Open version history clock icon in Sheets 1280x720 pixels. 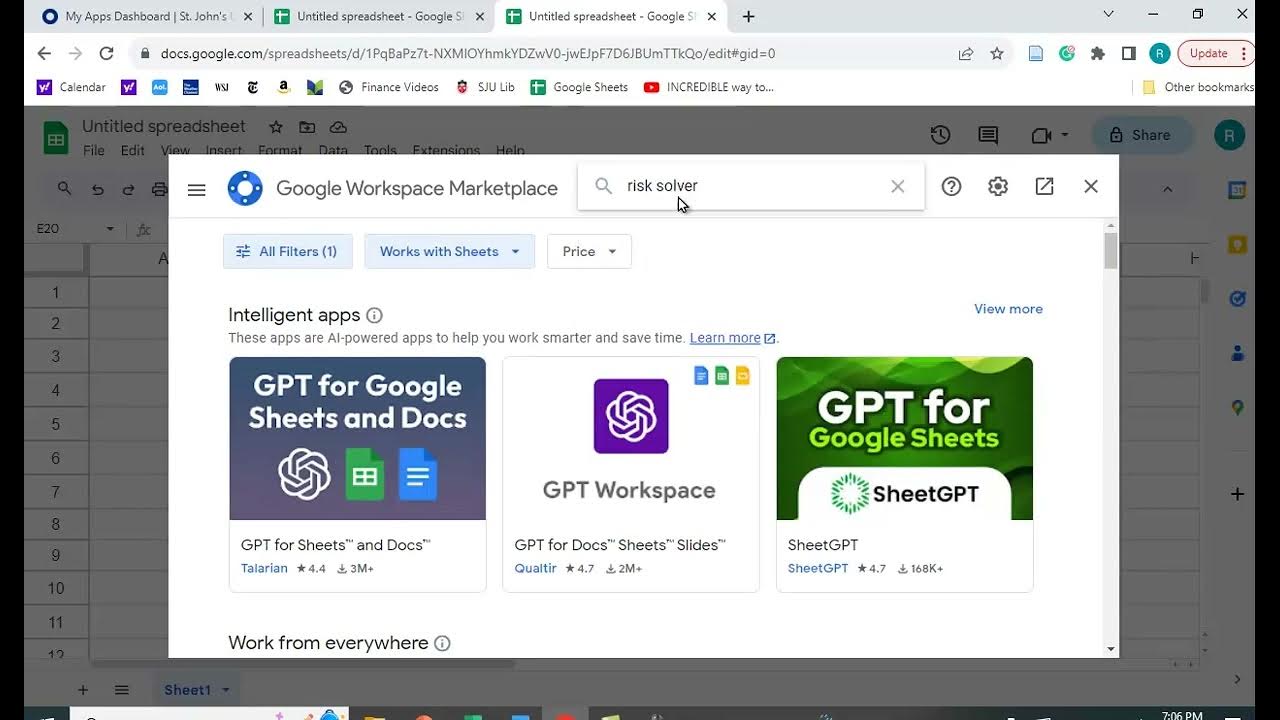click(940, 135)
